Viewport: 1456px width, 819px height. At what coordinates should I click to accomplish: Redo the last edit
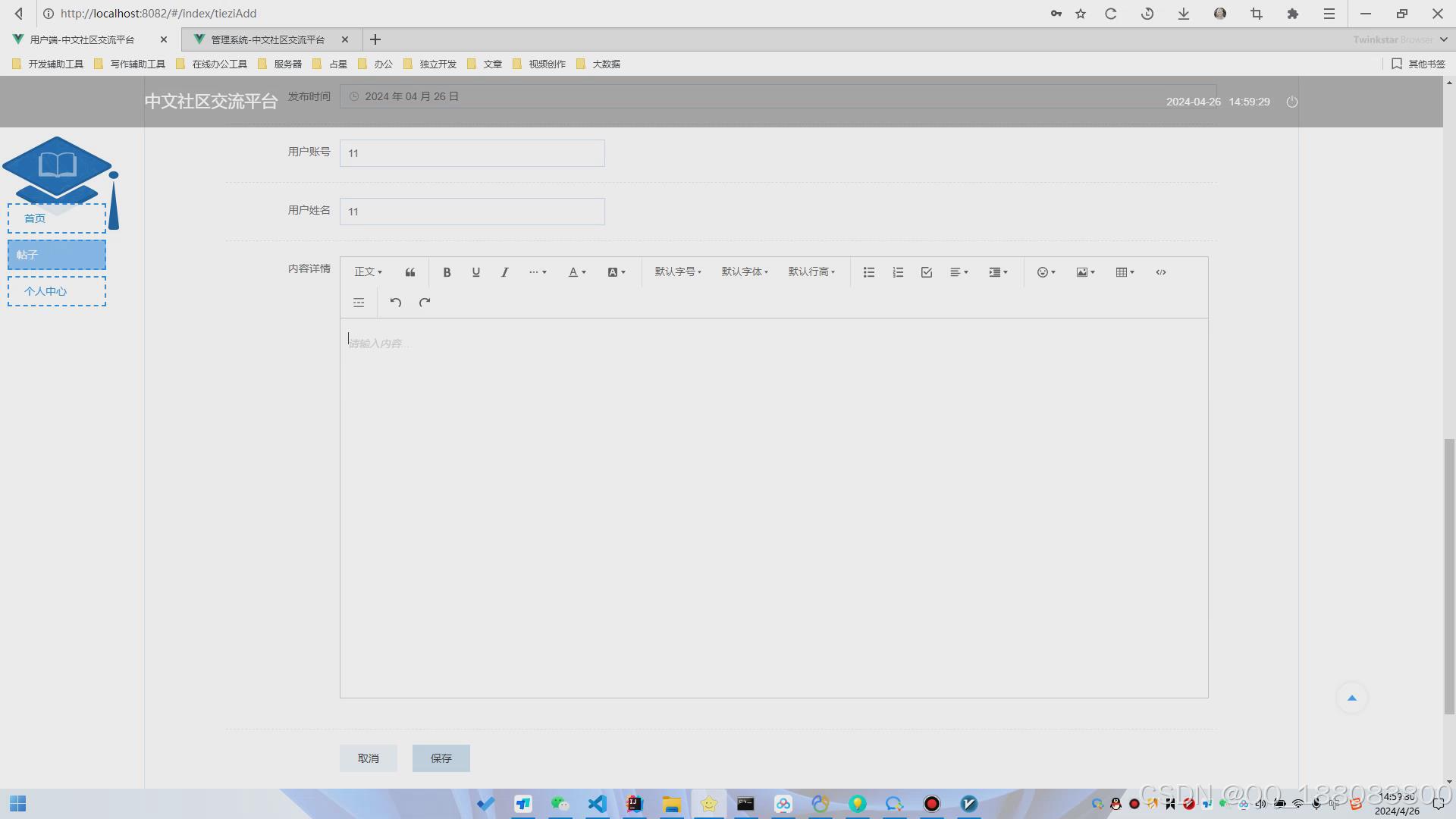coord(425,303)
